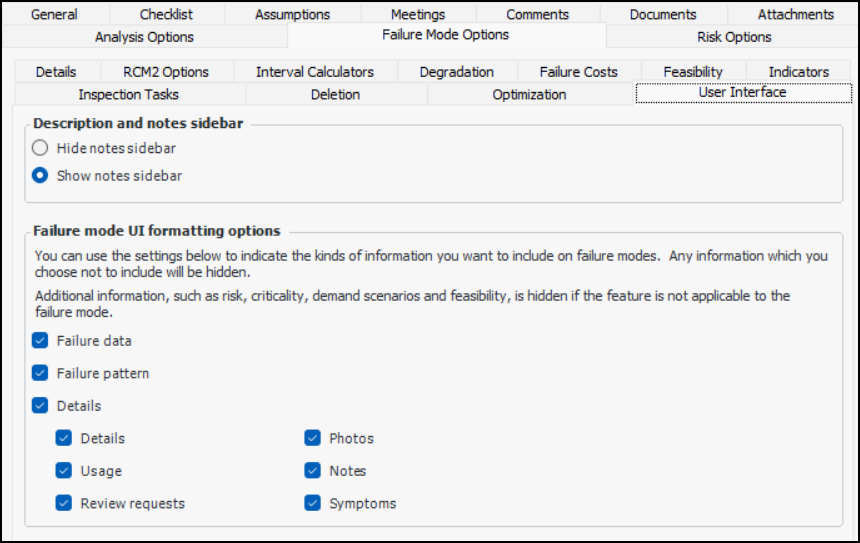
Task: Open the Checklist tab
Action: [x=166, y=14]
